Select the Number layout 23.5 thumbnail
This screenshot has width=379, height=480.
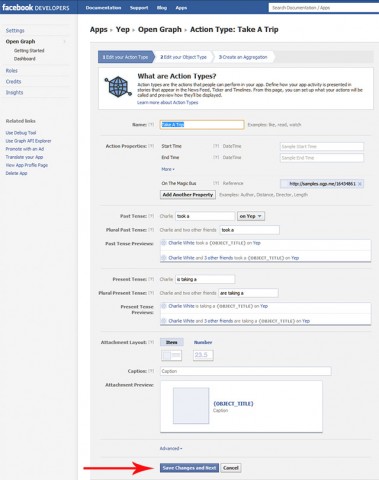[x=203, y=355]
